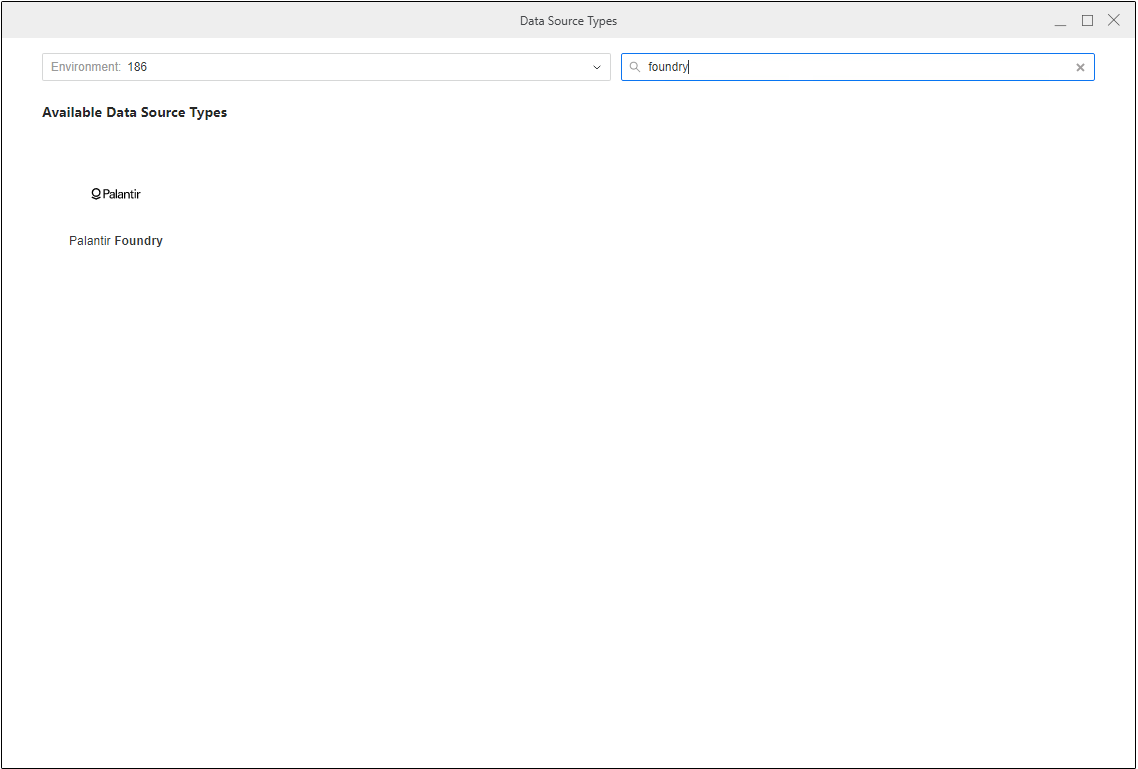Clear the foundry search text
This screenshot has height=769, width=1138.
(x=1080, y=67)
